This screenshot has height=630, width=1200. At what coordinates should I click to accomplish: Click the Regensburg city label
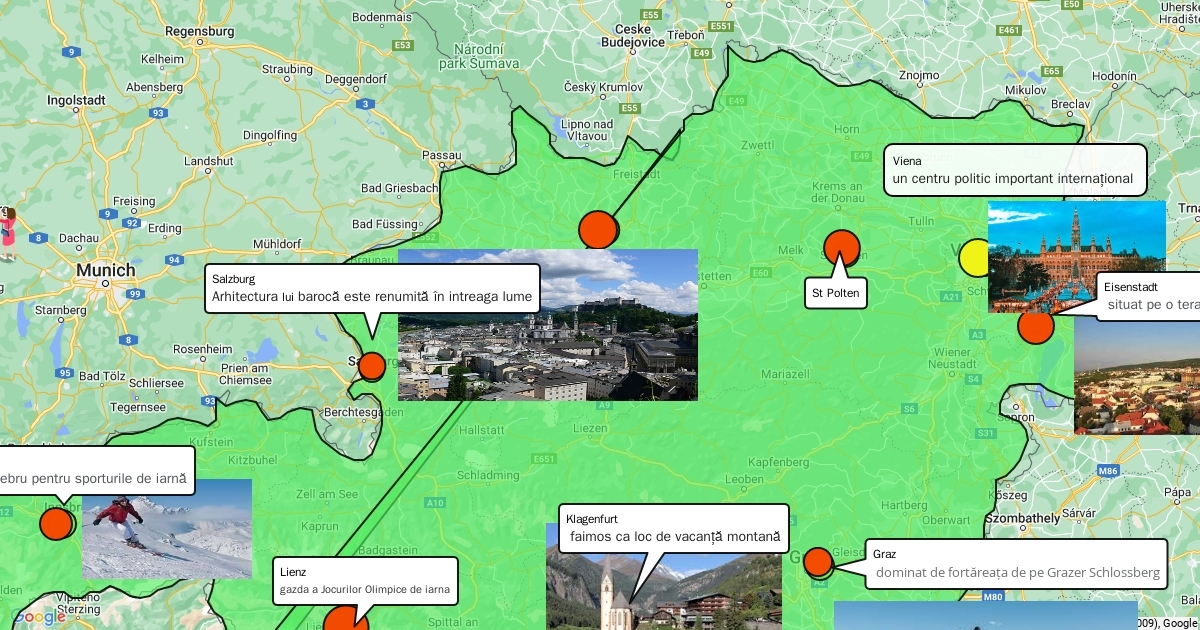[x=199, y=31]
